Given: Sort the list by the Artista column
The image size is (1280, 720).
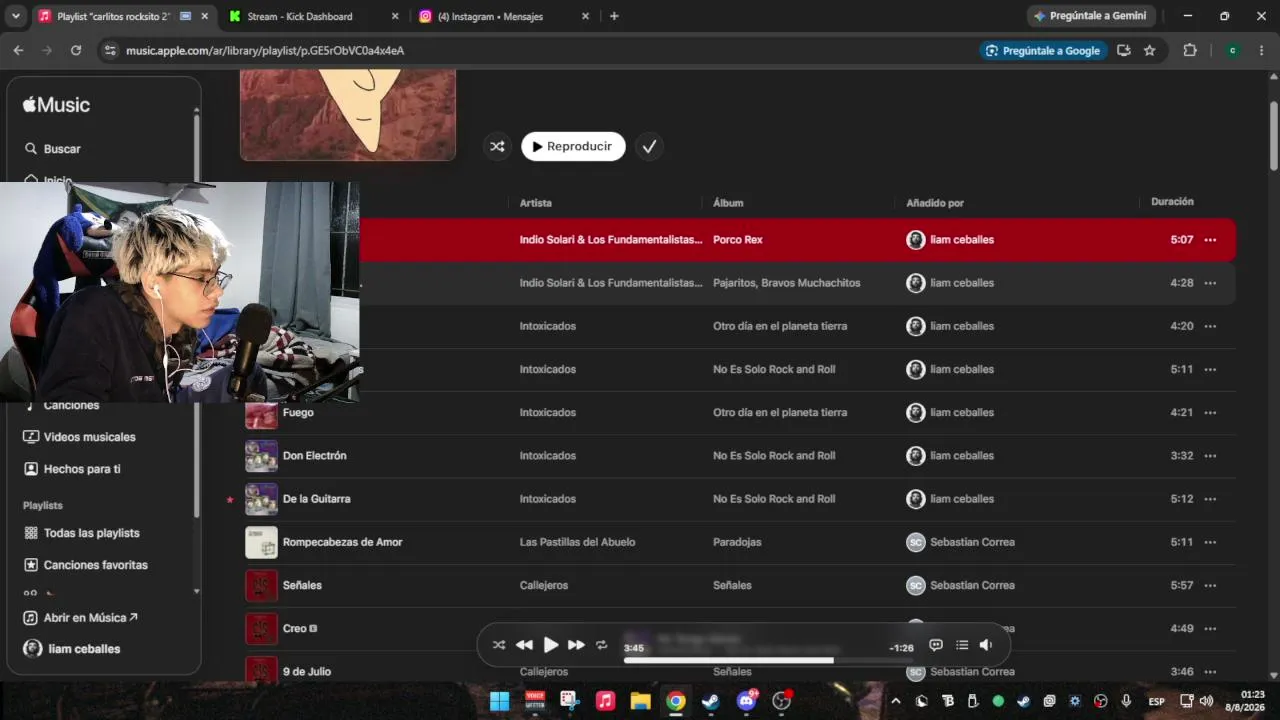Looking at the screenshot, I should click(x=535, y=203).
